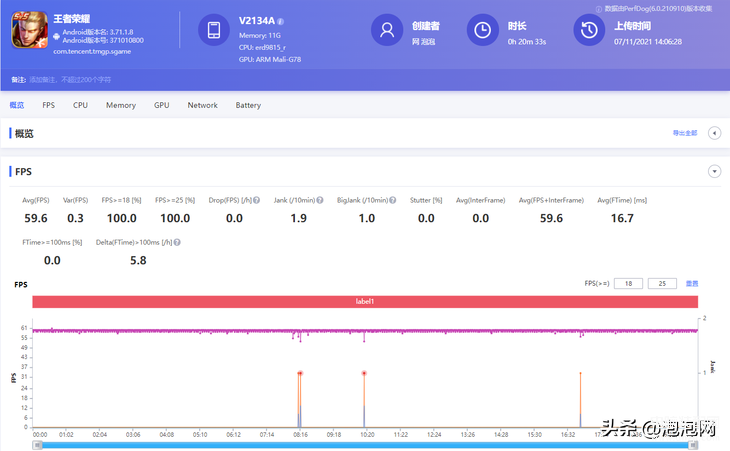This screenshot has width=730, height=451.
Task: Click the creator person icon
Action: [386, 30]
